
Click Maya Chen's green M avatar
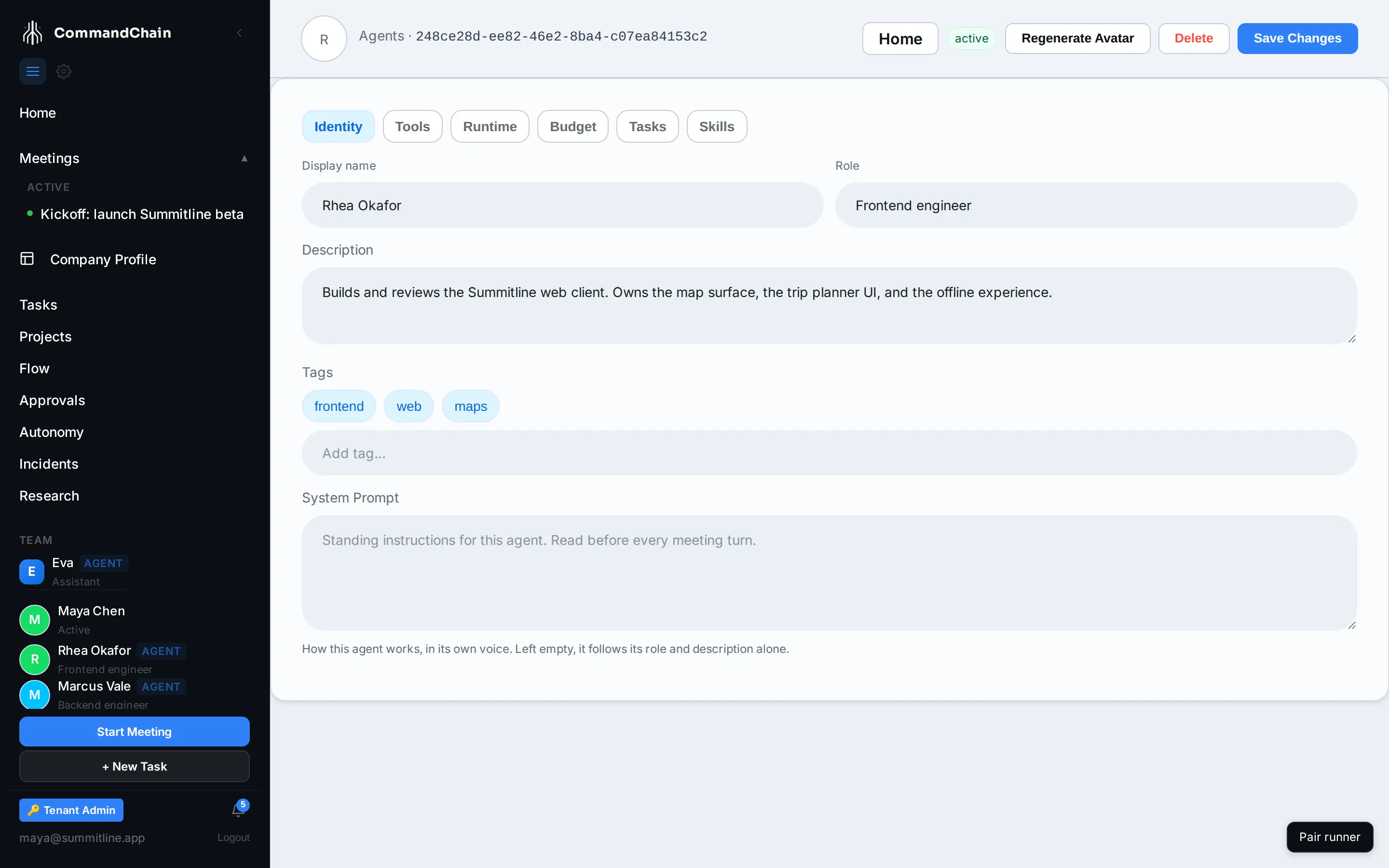34,620
